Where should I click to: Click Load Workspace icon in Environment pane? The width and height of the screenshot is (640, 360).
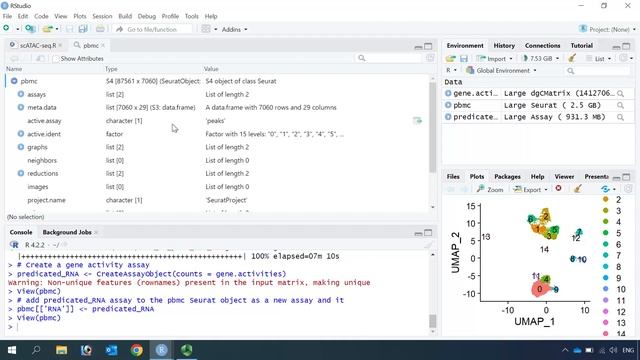pos(451,59)
